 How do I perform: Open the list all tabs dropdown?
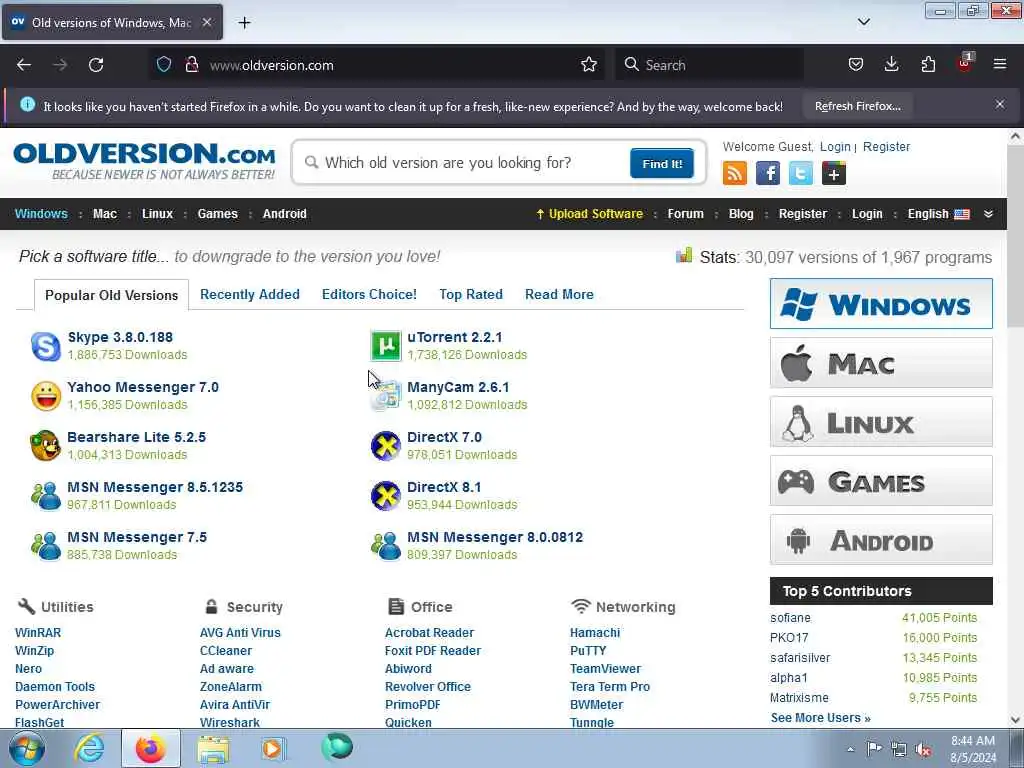pos(863,22)
